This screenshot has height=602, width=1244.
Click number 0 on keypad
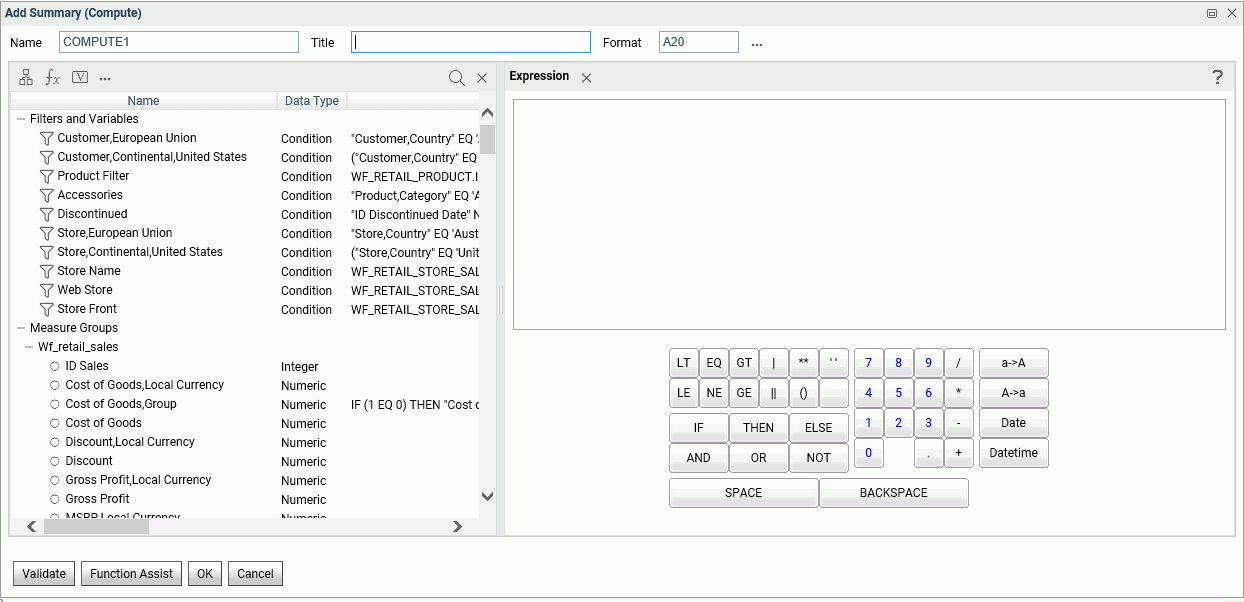[x=869, y=453]
